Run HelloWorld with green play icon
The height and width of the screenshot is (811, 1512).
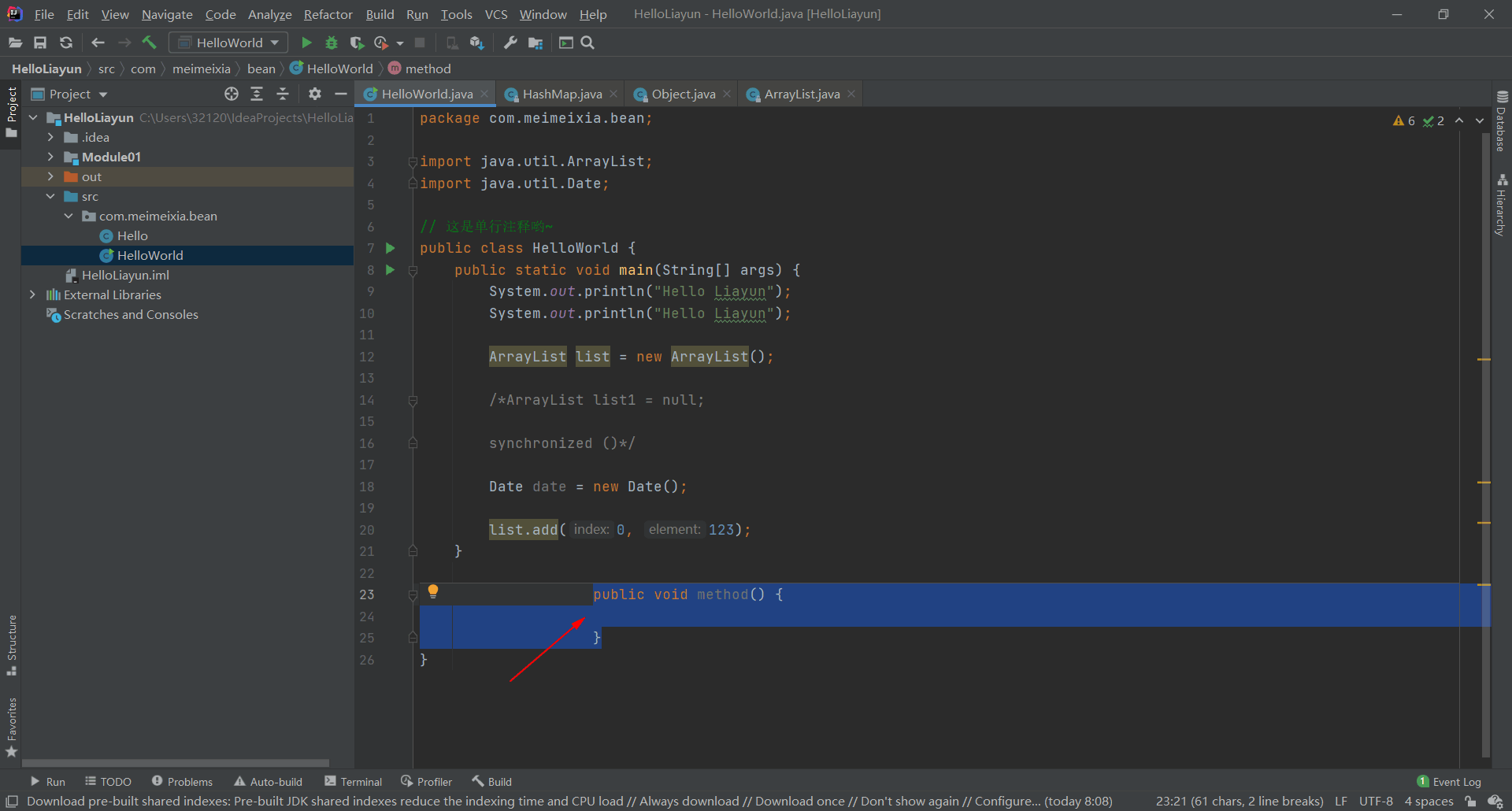tap(306, 43)
